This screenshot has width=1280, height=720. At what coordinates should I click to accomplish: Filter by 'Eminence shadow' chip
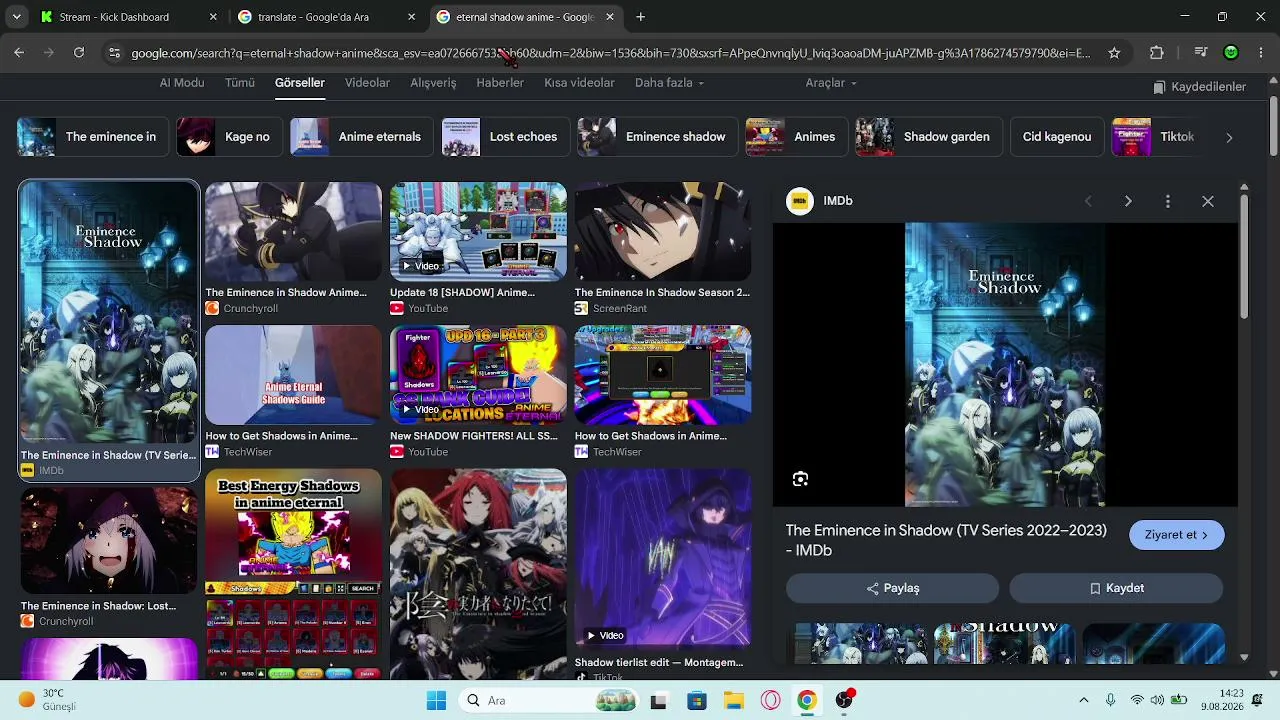coord(657,137)
